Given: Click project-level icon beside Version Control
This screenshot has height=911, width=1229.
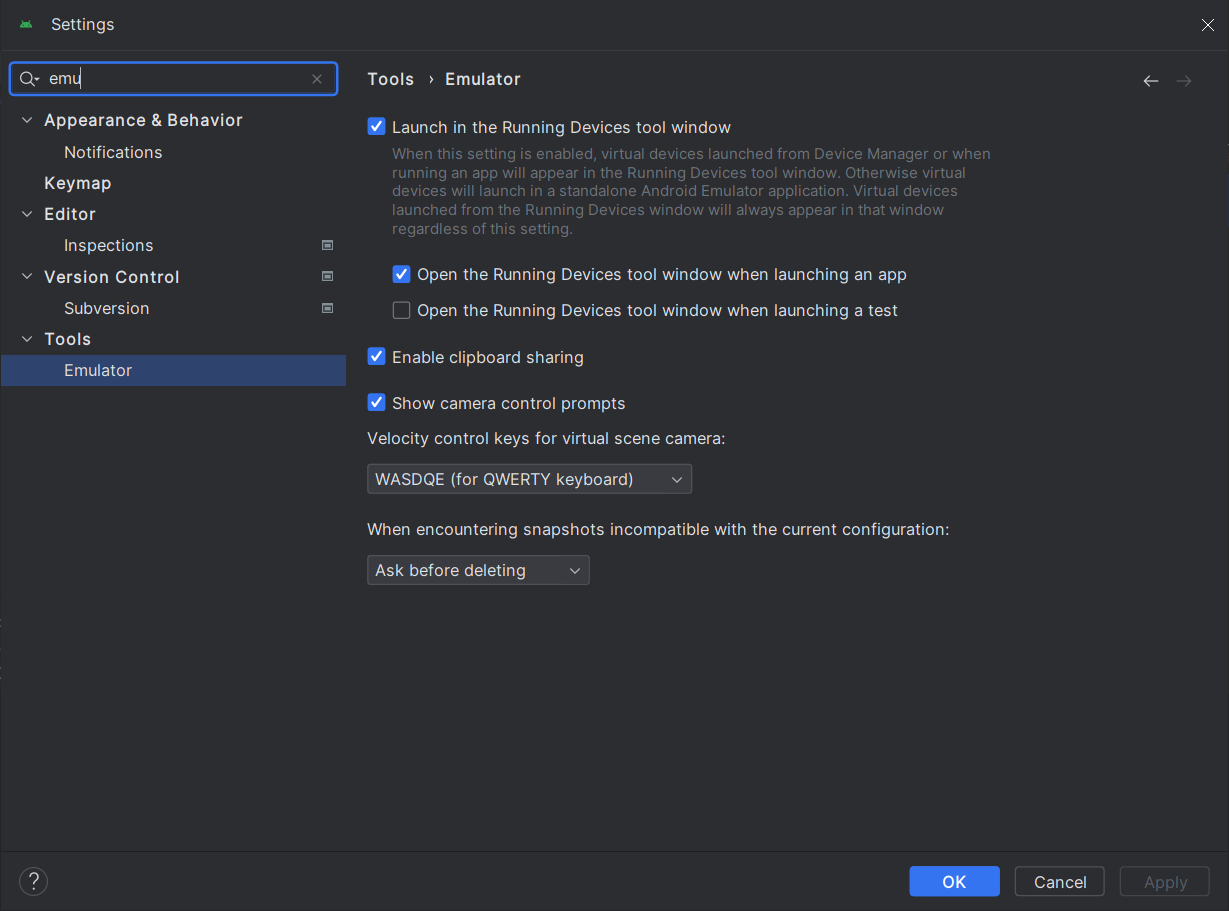Looking at the screenshot, I should (327, 276).
